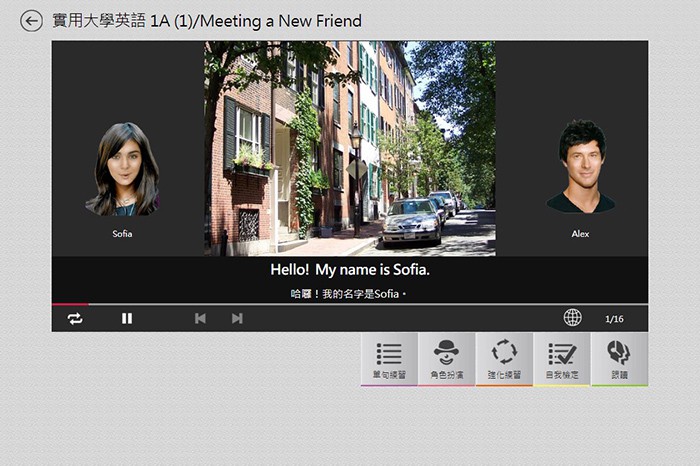Pause the dialogue playback
Screen dimensions: 700x466
click(x=127, y=318)
